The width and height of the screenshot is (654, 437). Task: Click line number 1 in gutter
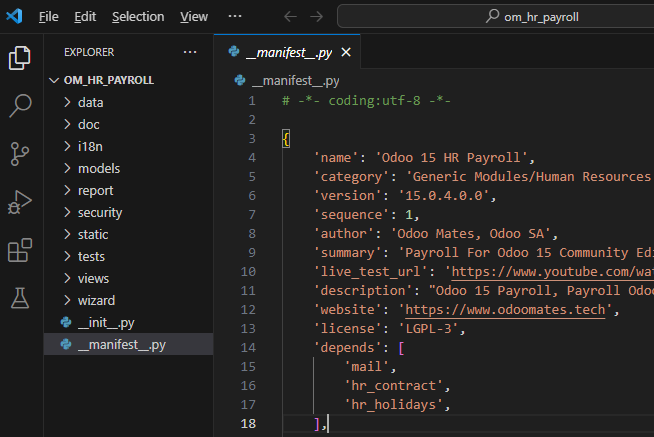pos(252,100)
